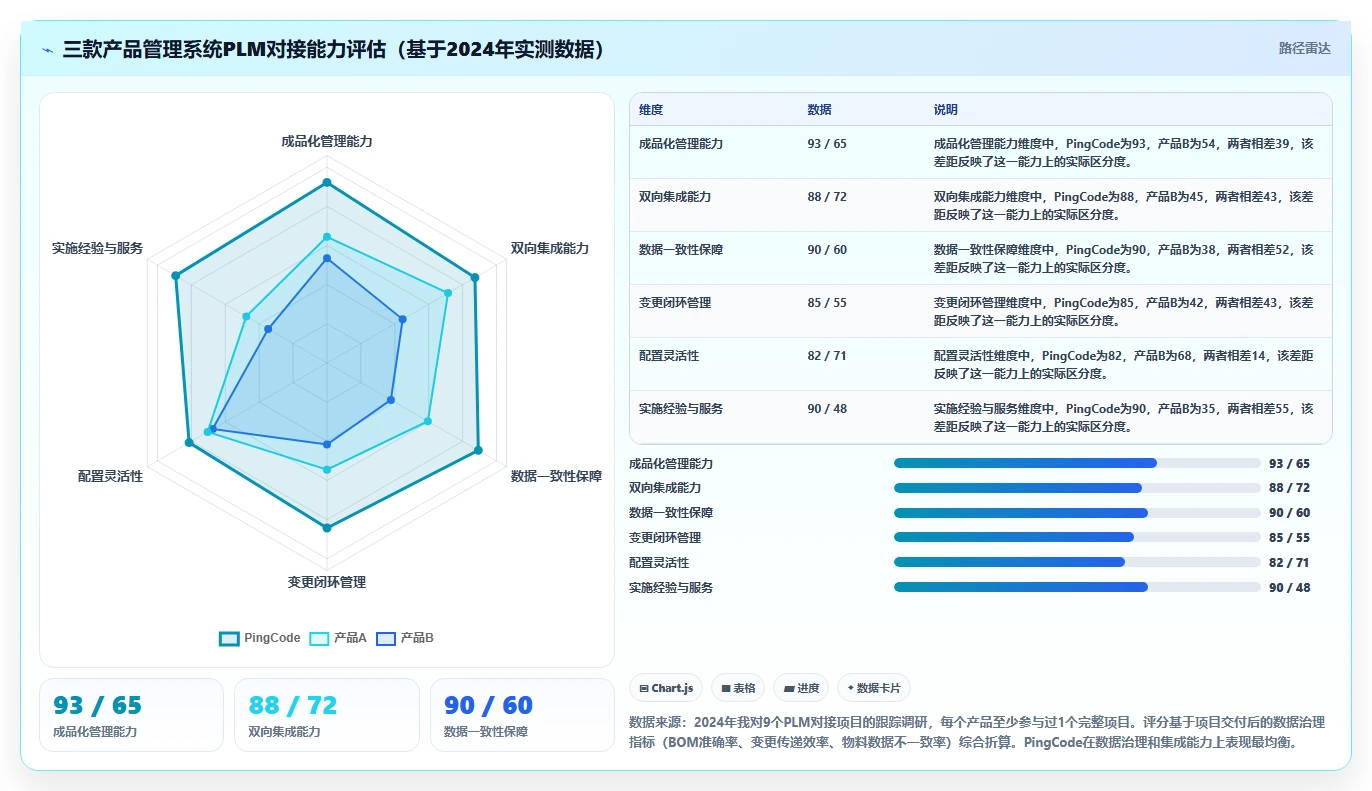
Task: Click the 90 / 60 table value
Action: point(827,250)
